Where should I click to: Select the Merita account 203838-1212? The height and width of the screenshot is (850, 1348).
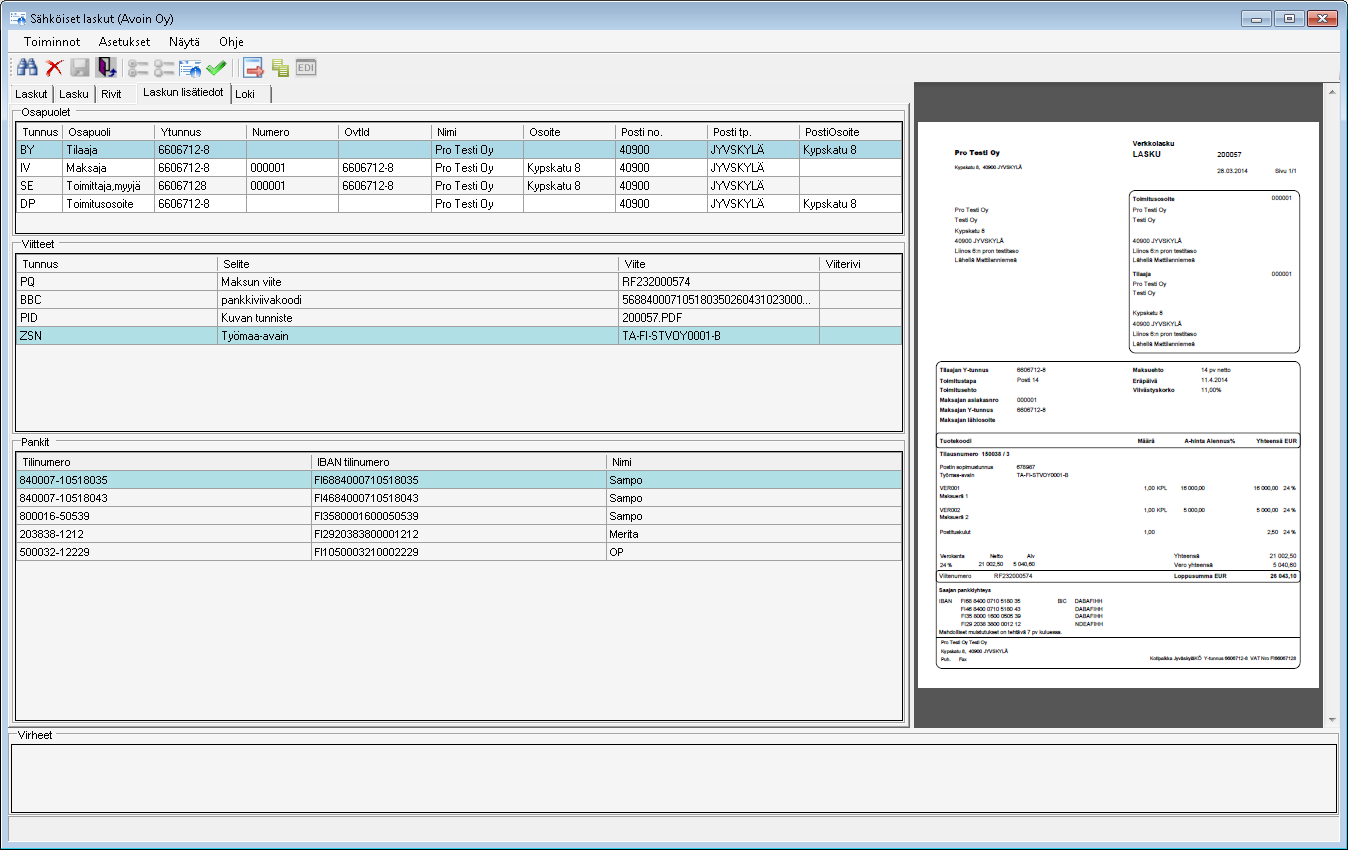click(458, 533)
